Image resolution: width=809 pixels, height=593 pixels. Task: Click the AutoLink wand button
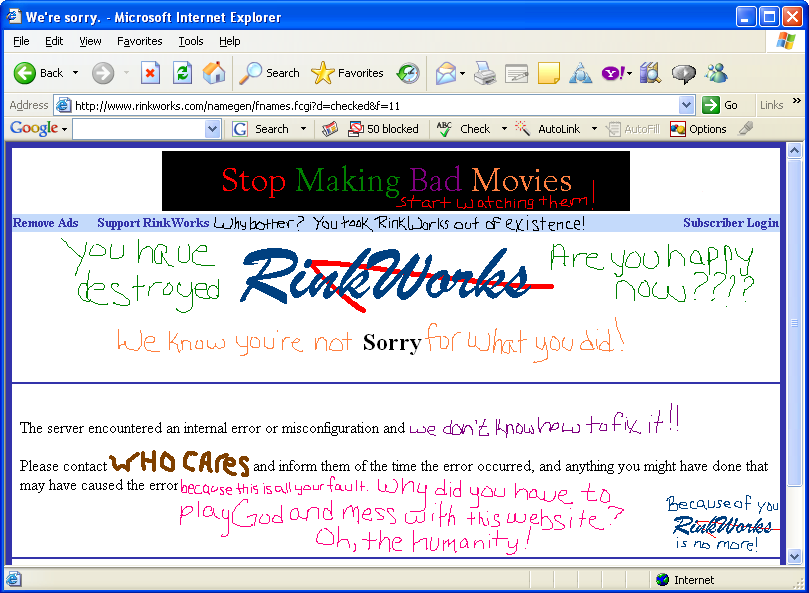click(548, 129)
